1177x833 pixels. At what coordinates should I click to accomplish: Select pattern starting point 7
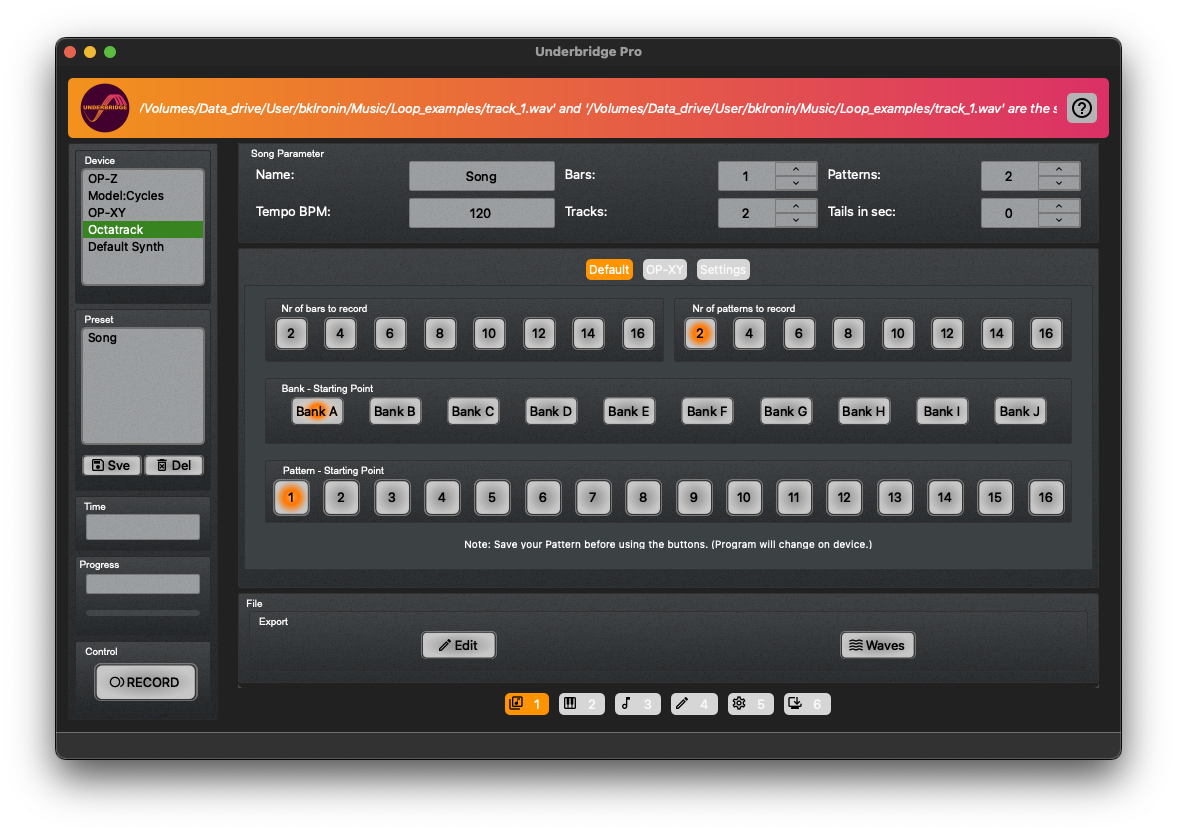593,497
